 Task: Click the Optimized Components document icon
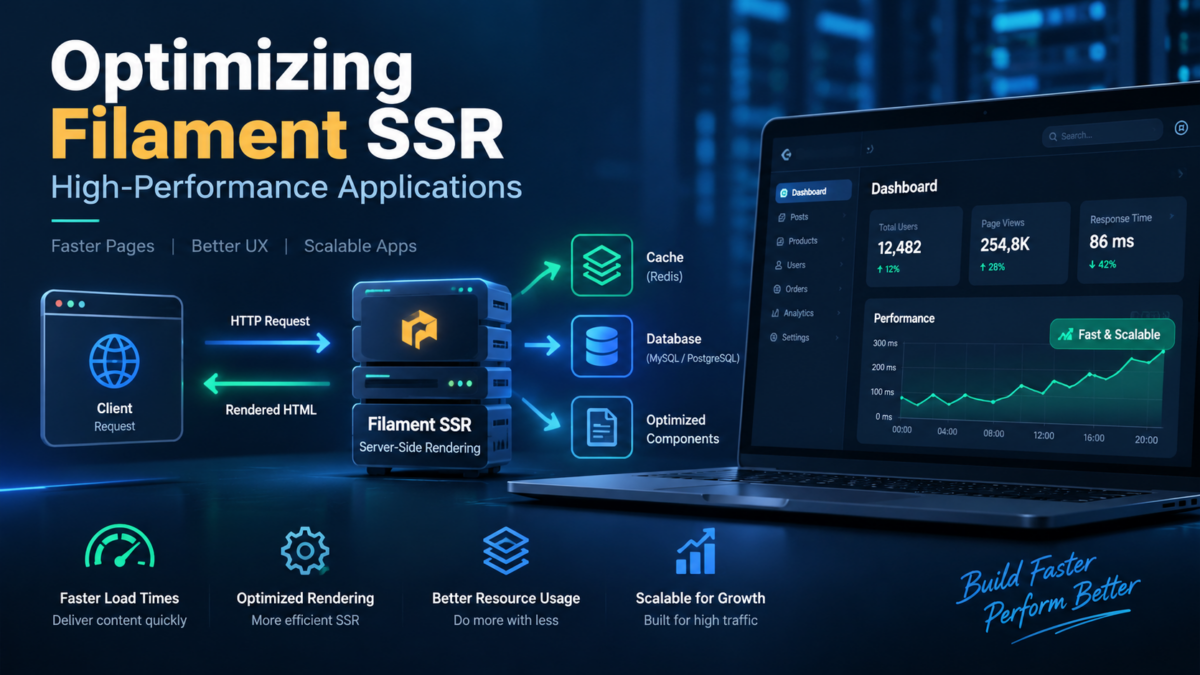point(603,427)
